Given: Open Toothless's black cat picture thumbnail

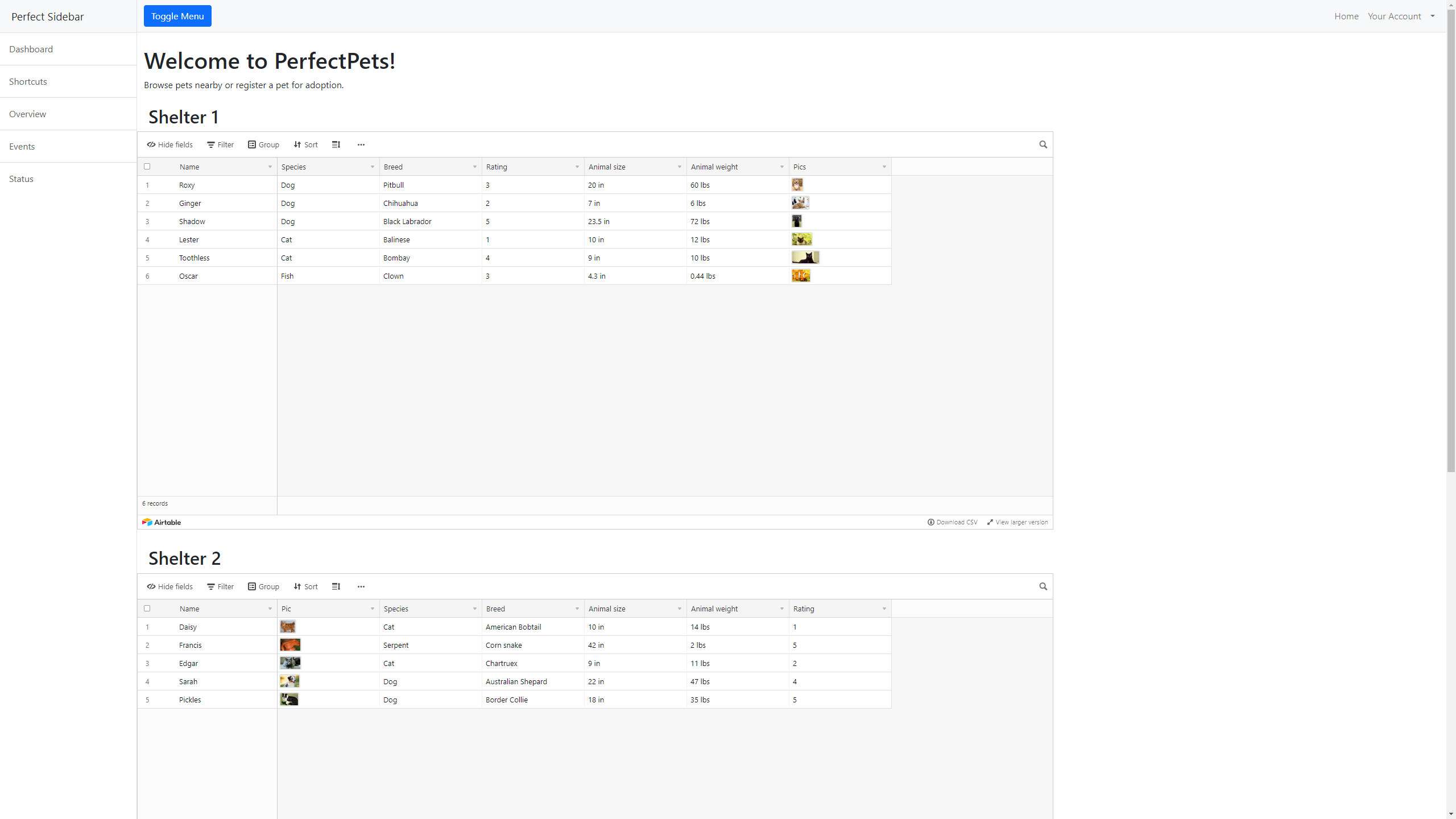Looking at the screenshot, I should point(805,258).
